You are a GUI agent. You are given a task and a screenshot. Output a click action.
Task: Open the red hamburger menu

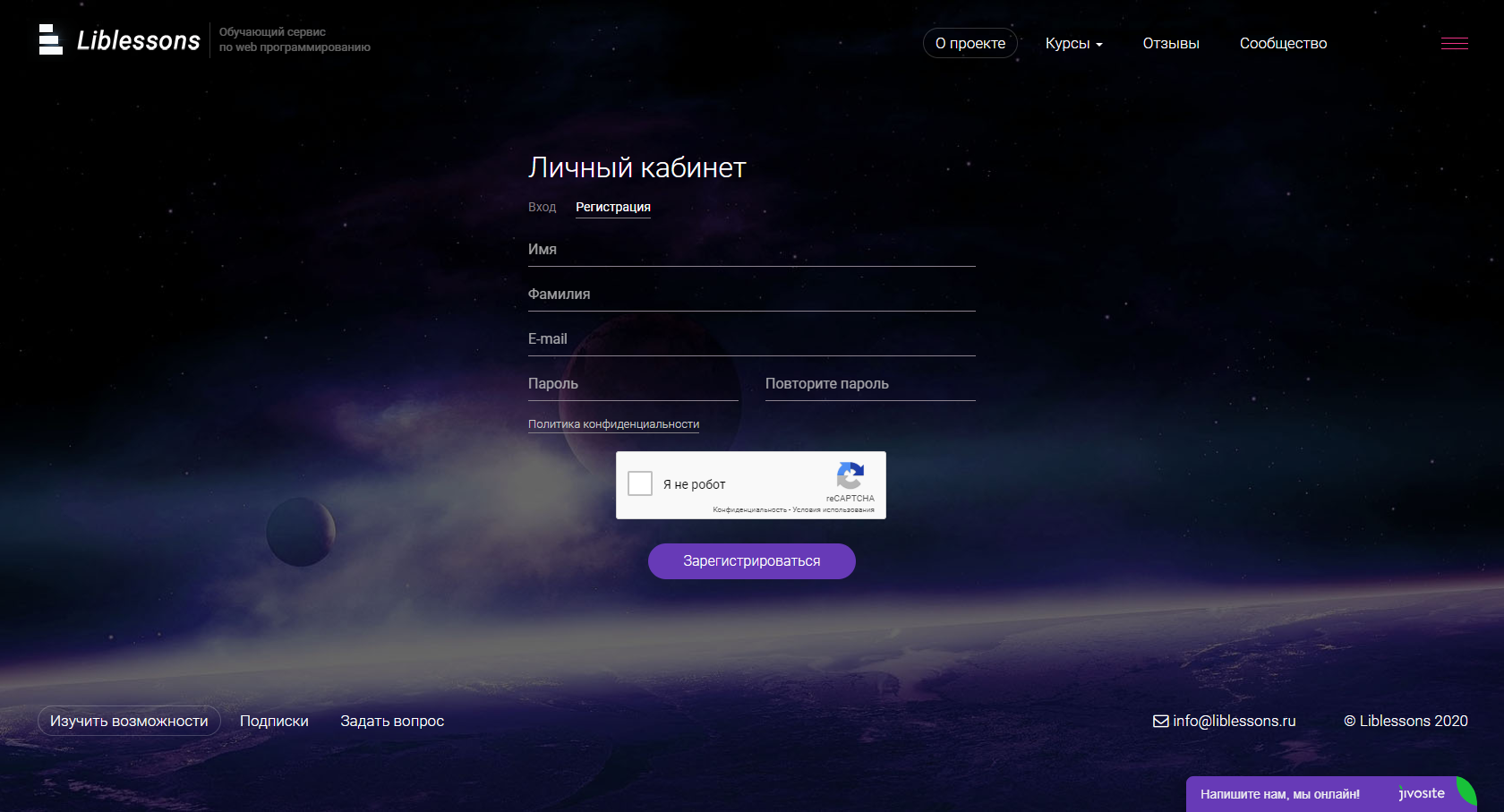(1454, 43)
